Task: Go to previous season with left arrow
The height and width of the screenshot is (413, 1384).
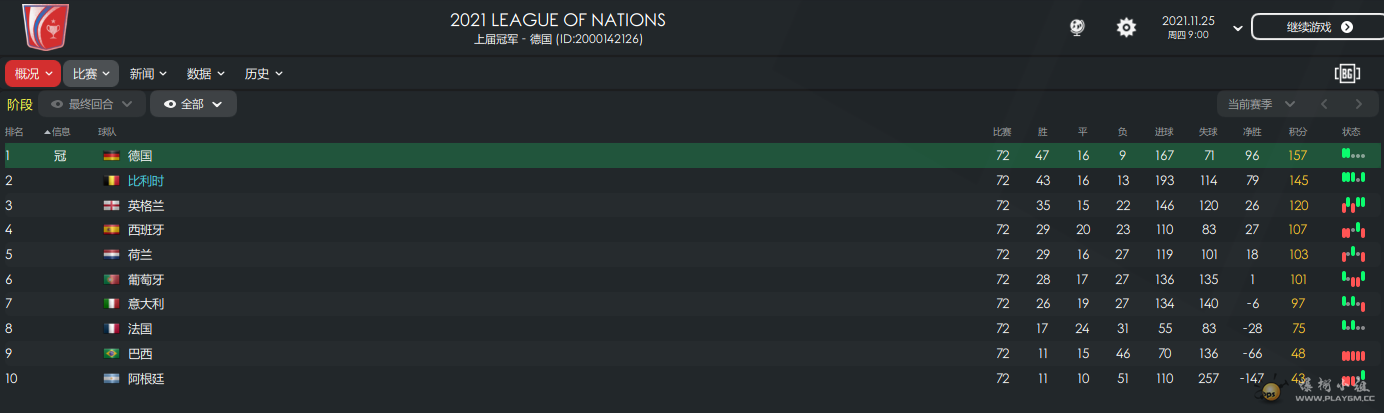Action: tap(1323, 104)
